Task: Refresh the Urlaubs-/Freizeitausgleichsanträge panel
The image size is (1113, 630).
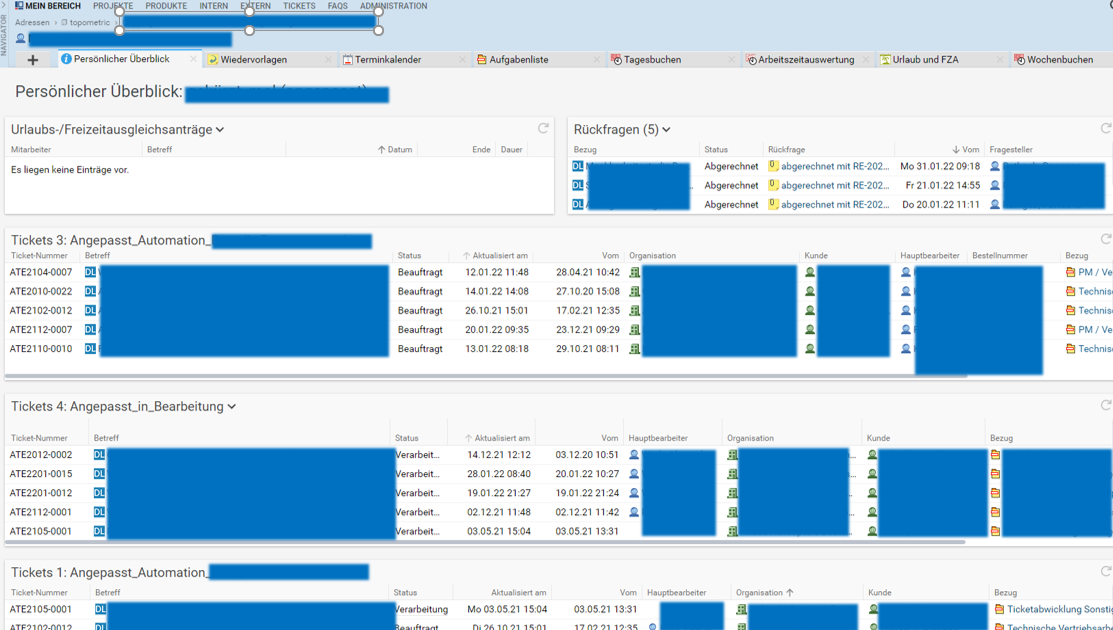Action: (543, 128)
